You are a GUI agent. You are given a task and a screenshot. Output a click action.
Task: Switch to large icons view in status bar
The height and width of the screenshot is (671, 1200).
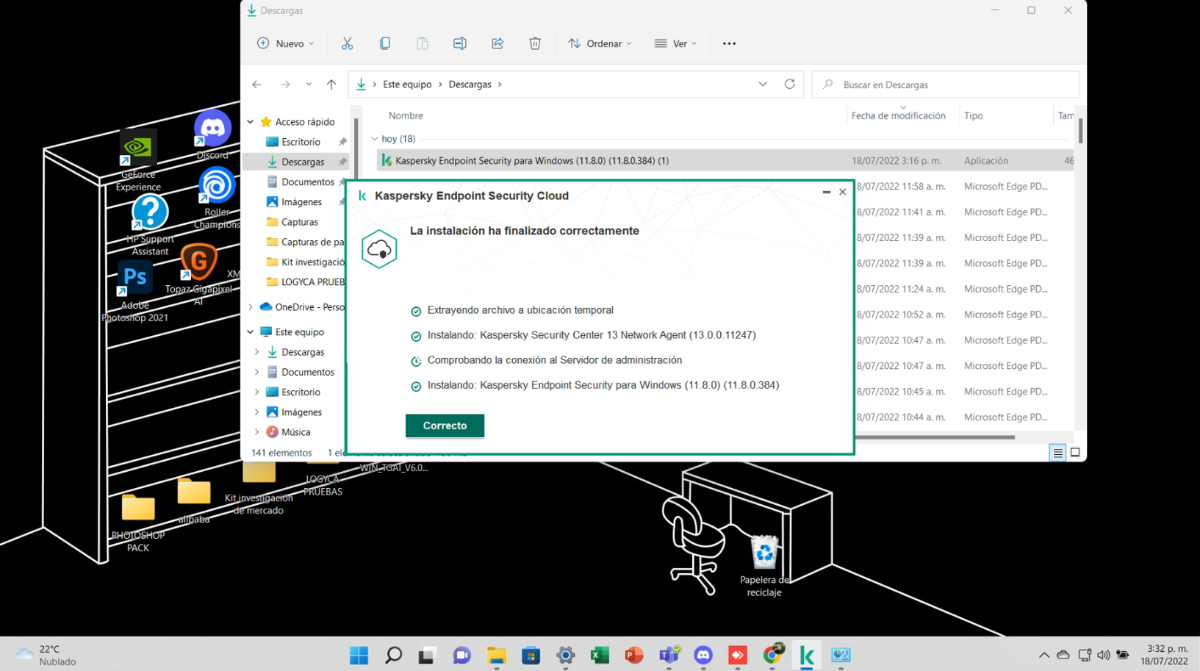click(1075, 453)
